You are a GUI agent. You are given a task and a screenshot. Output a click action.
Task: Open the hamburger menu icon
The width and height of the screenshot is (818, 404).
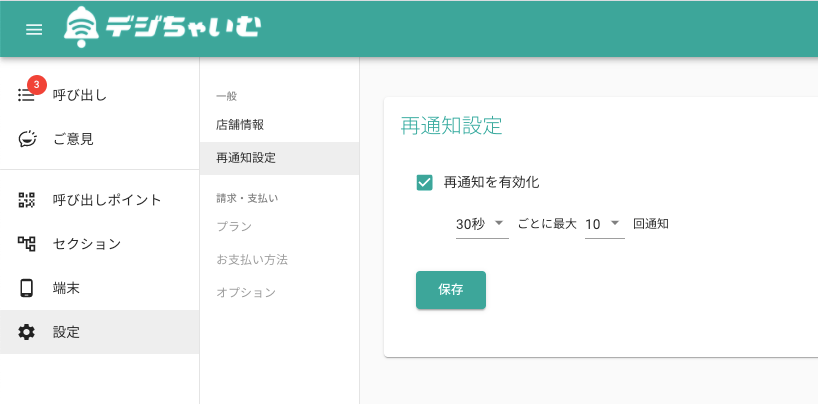click(34, 30)
